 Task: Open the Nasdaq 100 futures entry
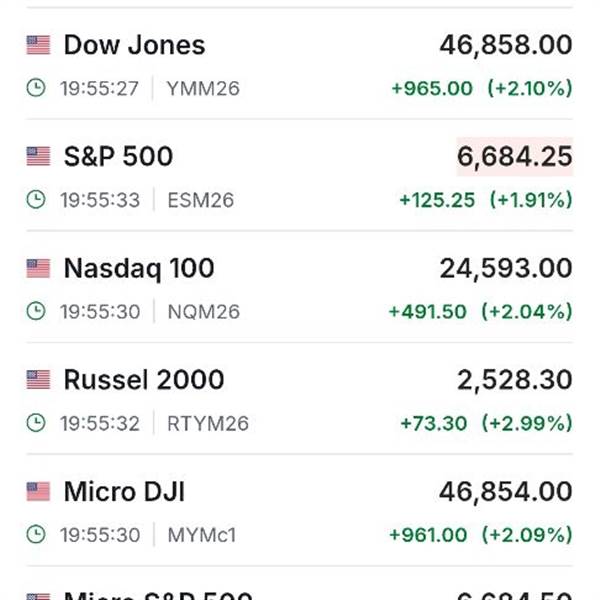(x=300, y=287)
